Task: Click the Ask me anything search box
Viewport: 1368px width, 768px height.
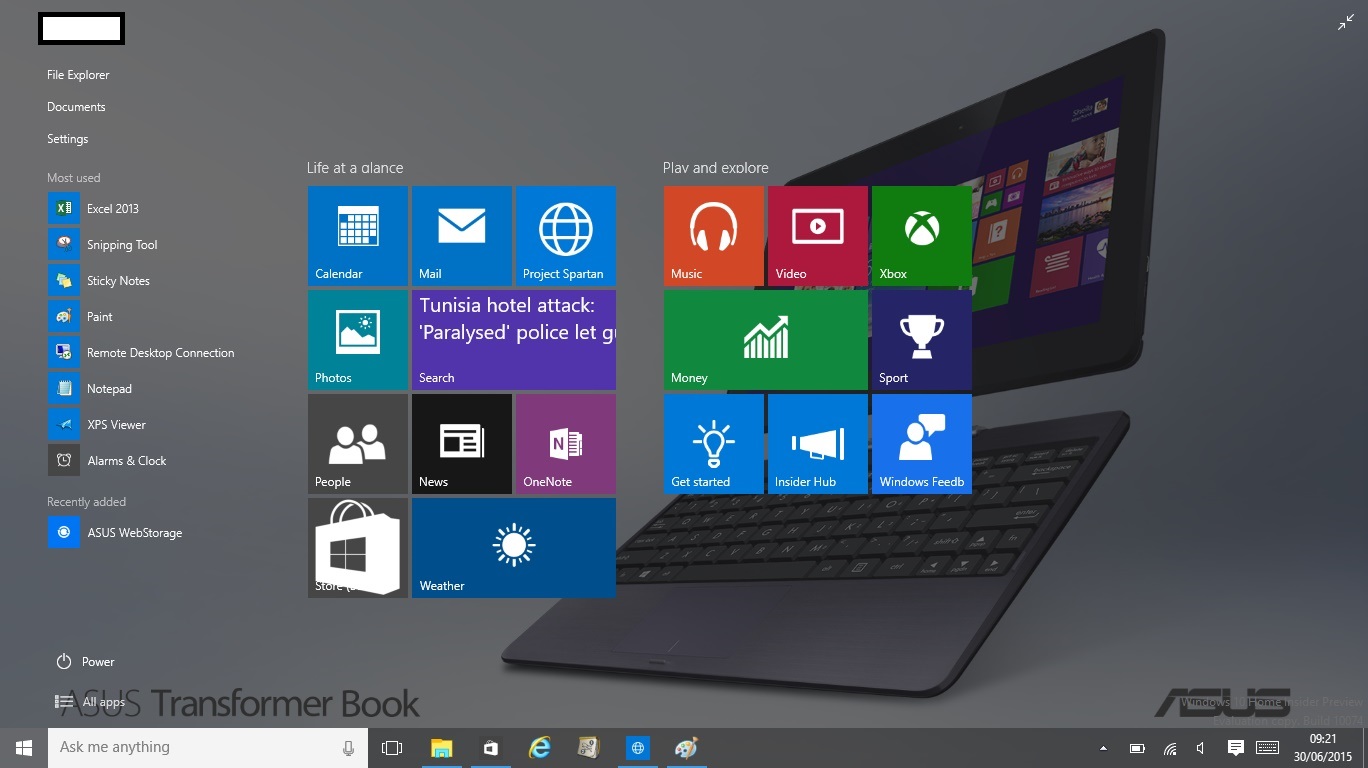Action: (208, 748)
